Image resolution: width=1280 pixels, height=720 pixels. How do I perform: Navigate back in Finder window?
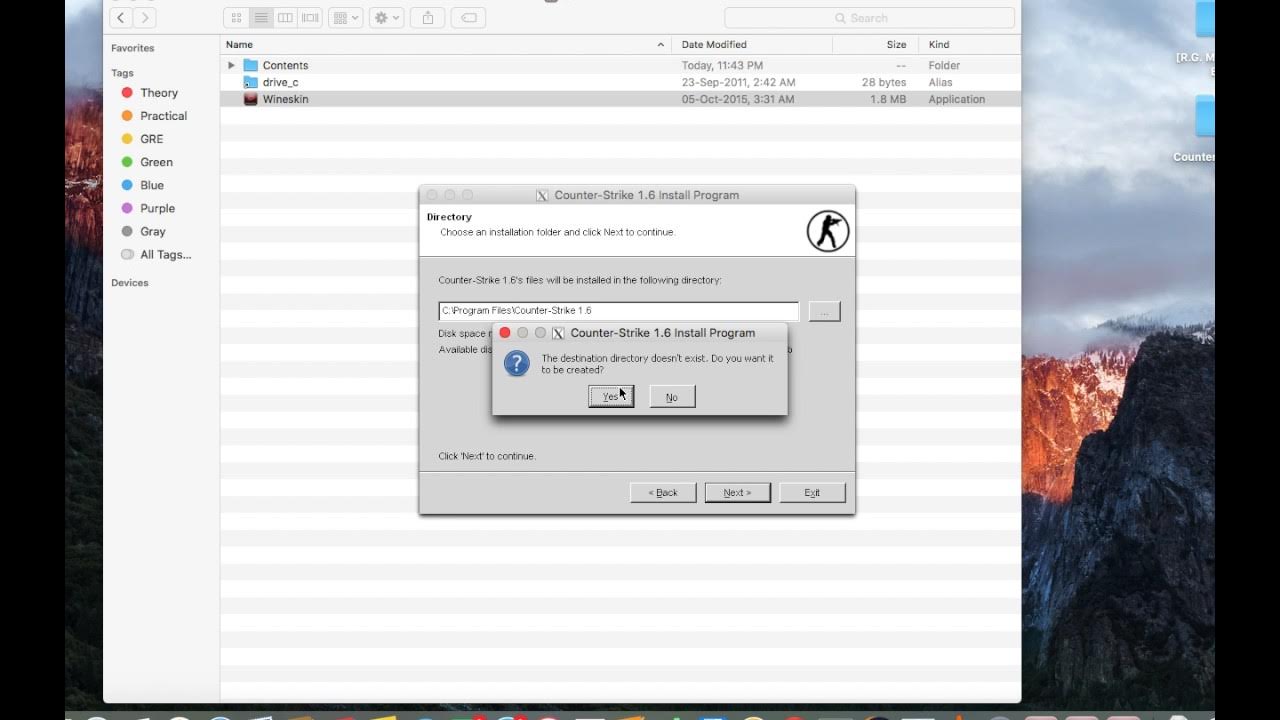[x=121, y=17]
